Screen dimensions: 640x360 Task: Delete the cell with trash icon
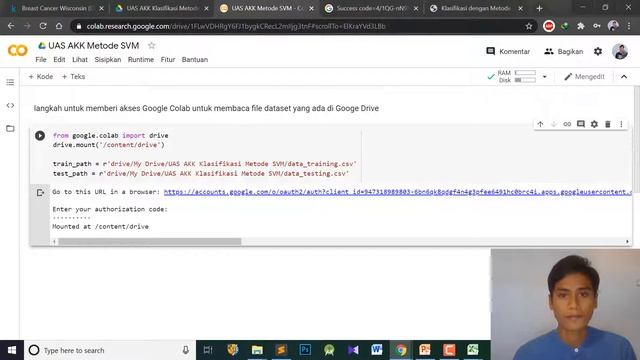608,124
